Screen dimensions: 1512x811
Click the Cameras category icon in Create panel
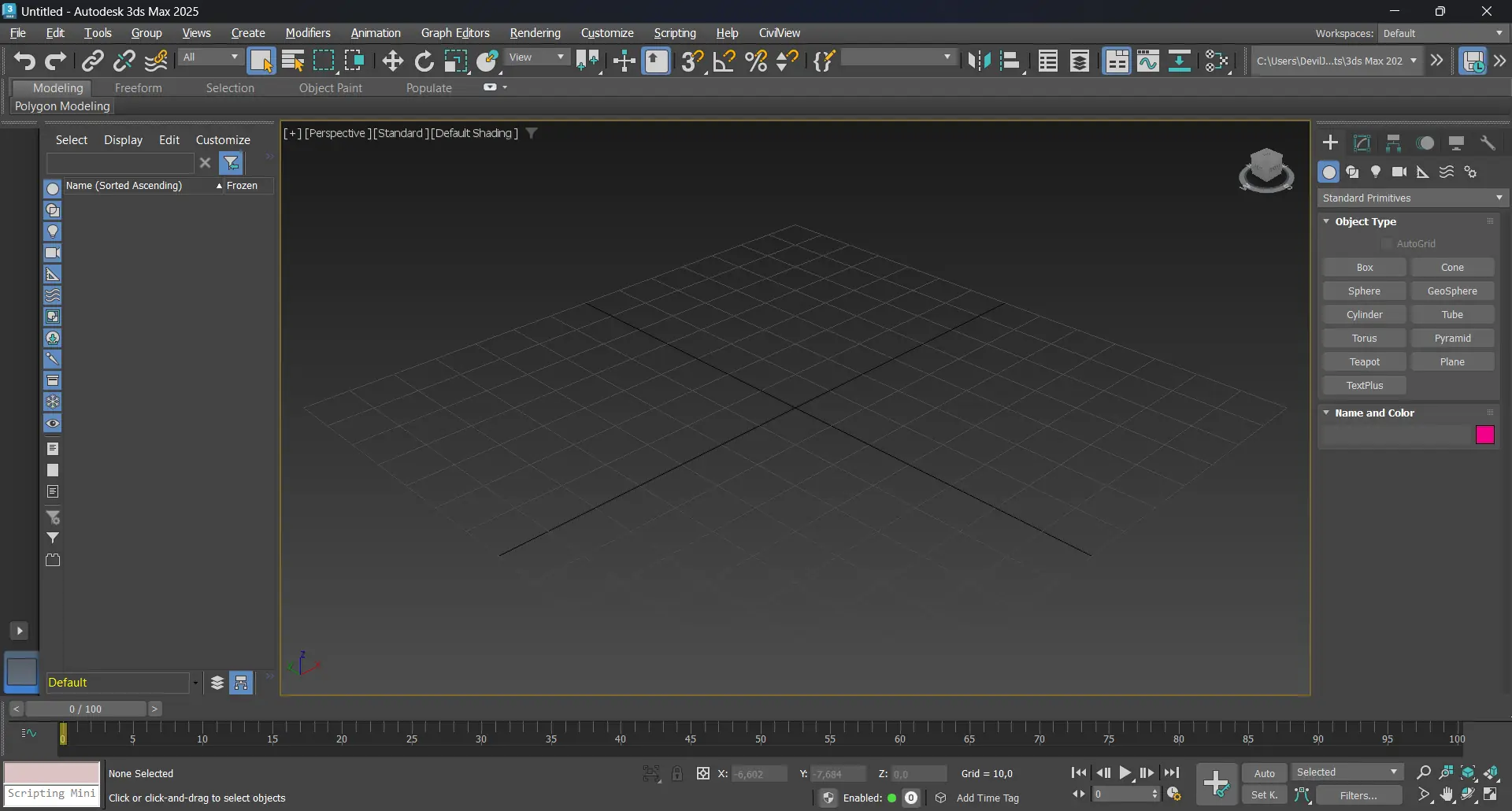coord(1399,172)
